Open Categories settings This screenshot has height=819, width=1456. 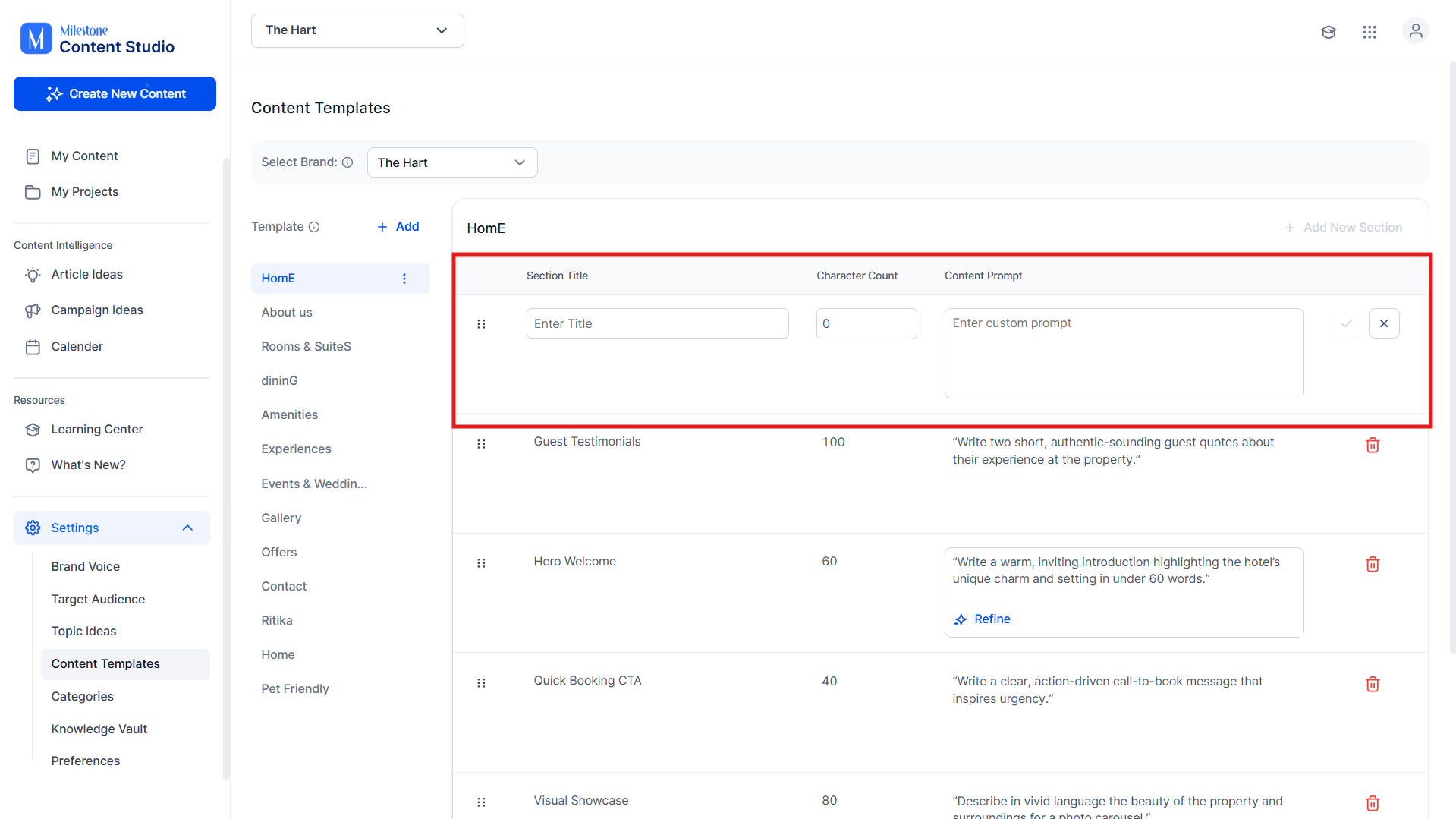[x=82, y=697]
